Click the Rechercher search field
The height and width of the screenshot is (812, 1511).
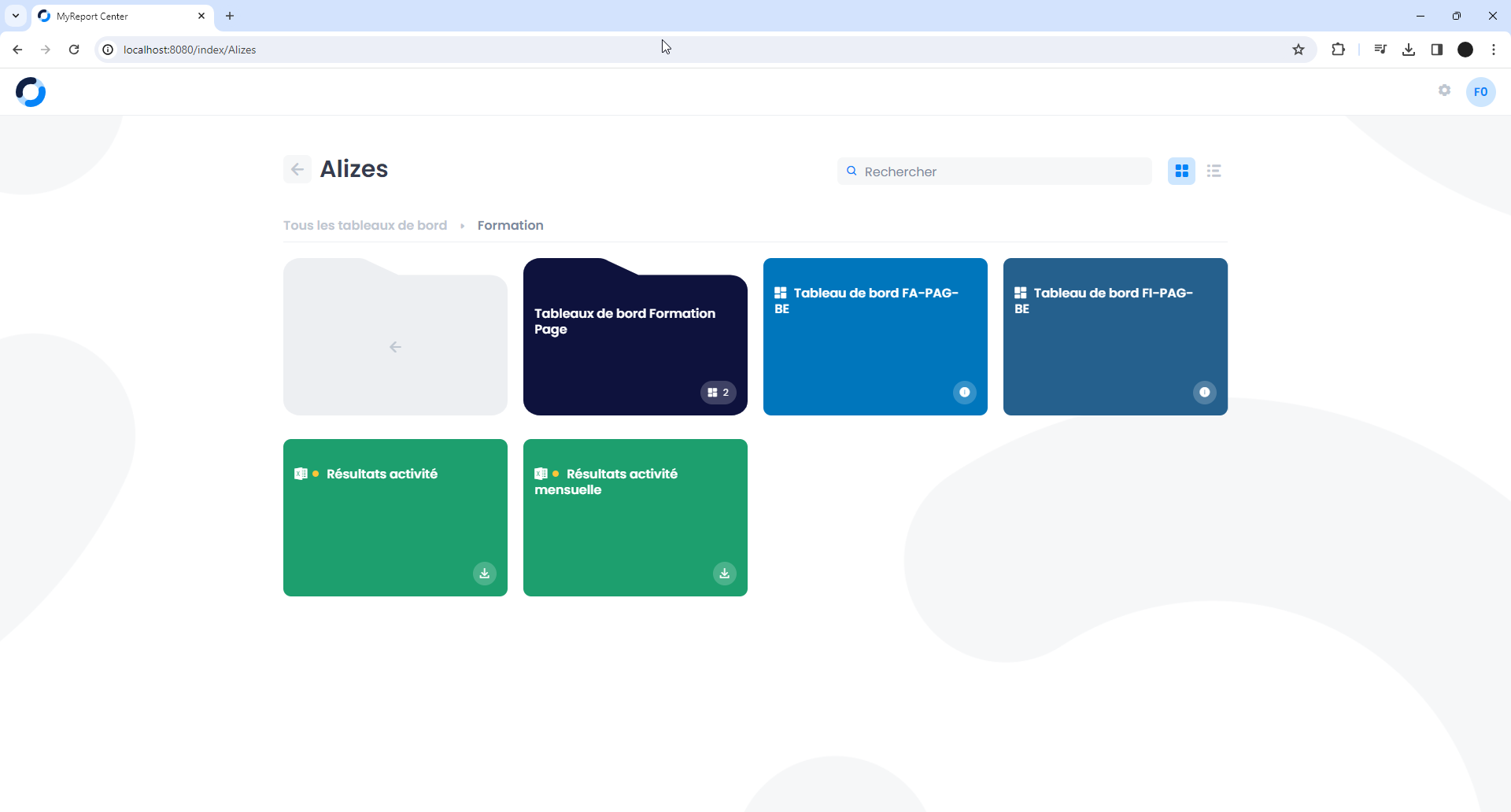[1003, 172]
